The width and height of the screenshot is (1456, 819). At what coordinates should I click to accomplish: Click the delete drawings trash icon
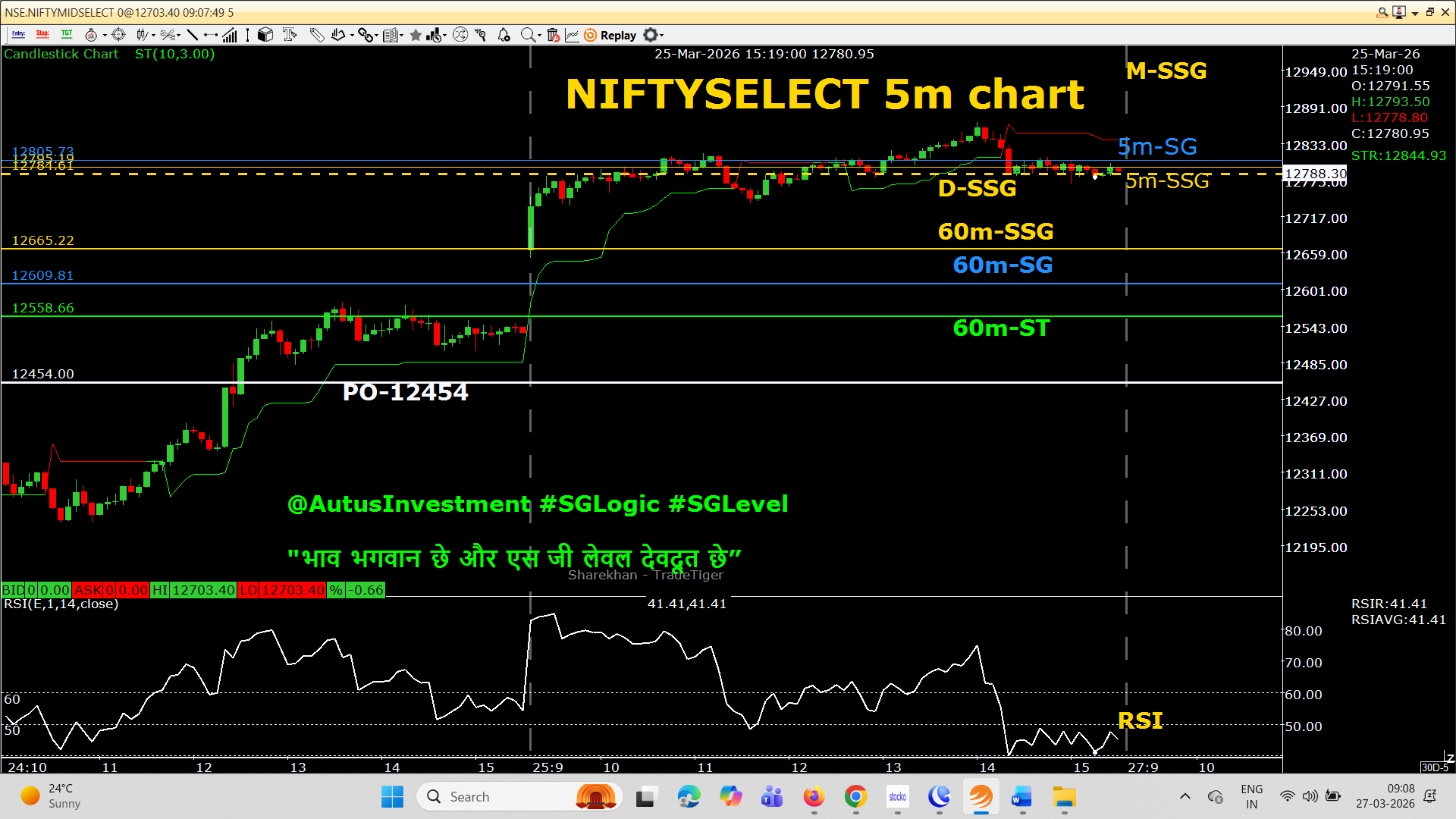pos(553,35)
